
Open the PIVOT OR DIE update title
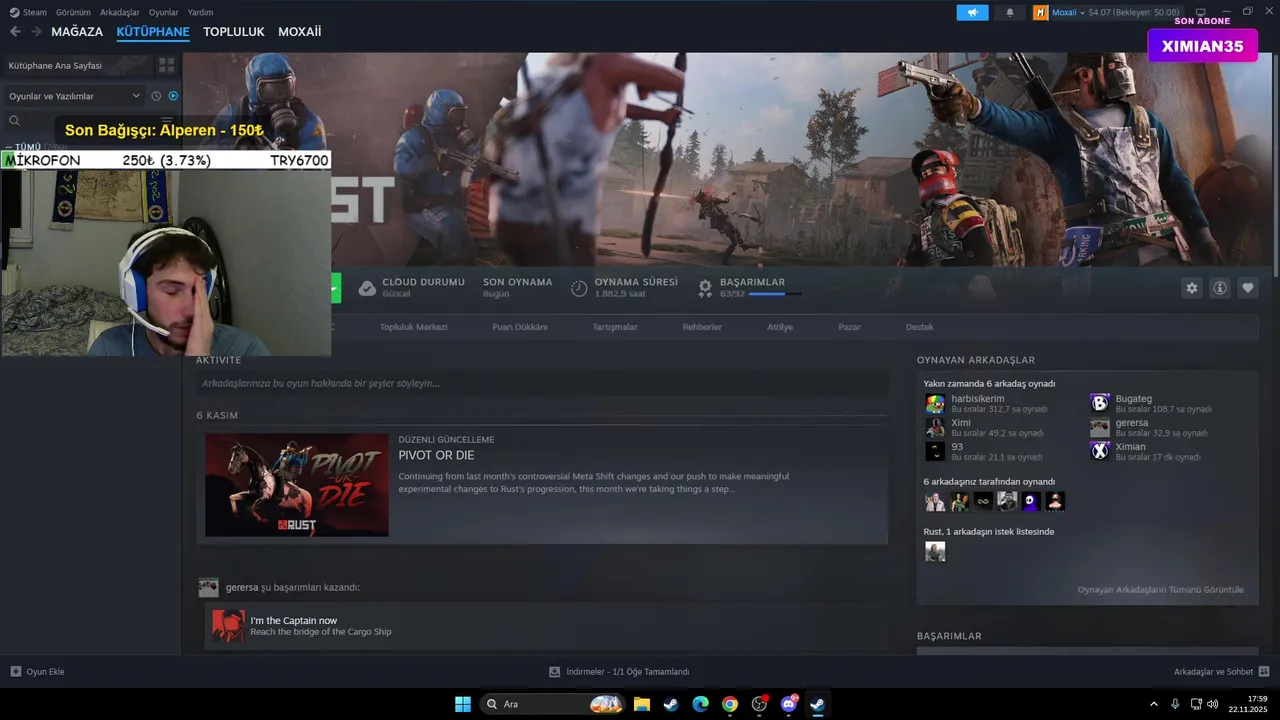(436, 455)
